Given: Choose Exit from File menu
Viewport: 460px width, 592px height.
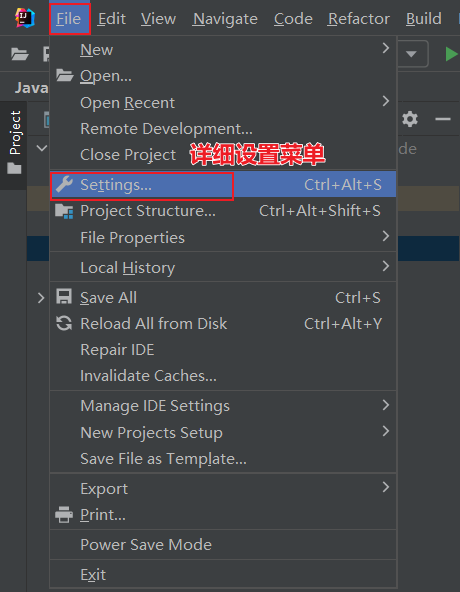Looking at the screenshot, I should (x=223, y=575).
